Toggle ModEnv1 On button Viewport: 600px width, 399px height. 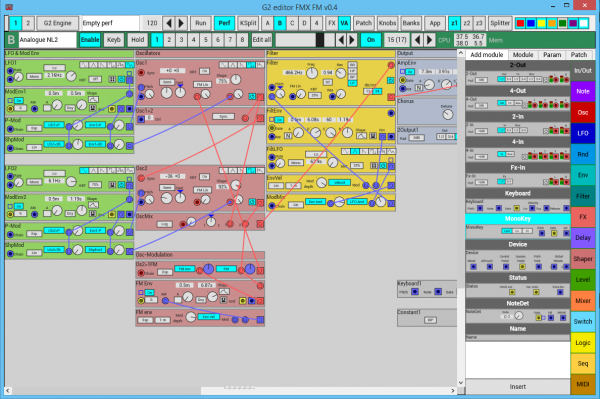click(18, 101)
